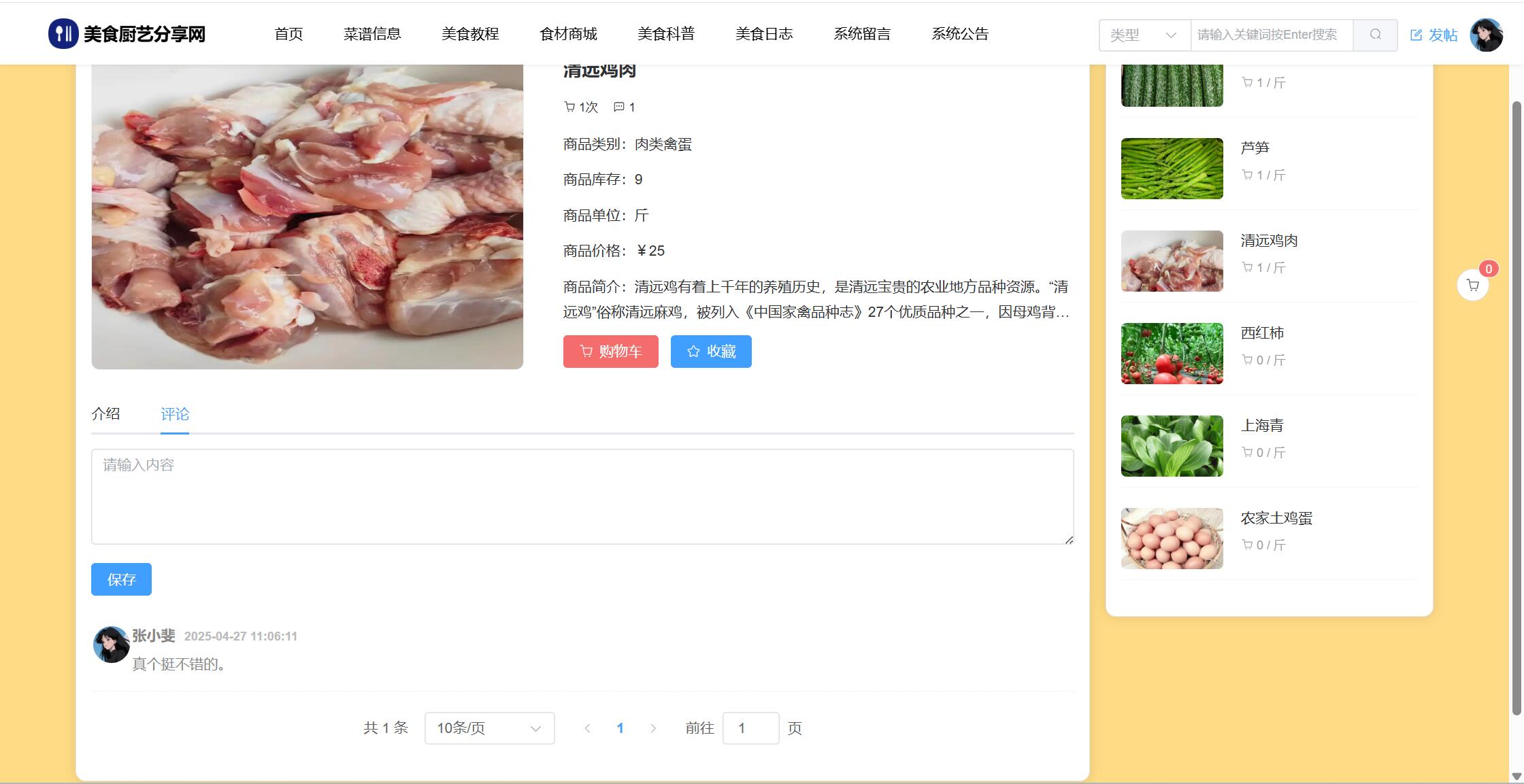Click the comment count icon
Screen dimensions: 1524x784
coord(618,107)
